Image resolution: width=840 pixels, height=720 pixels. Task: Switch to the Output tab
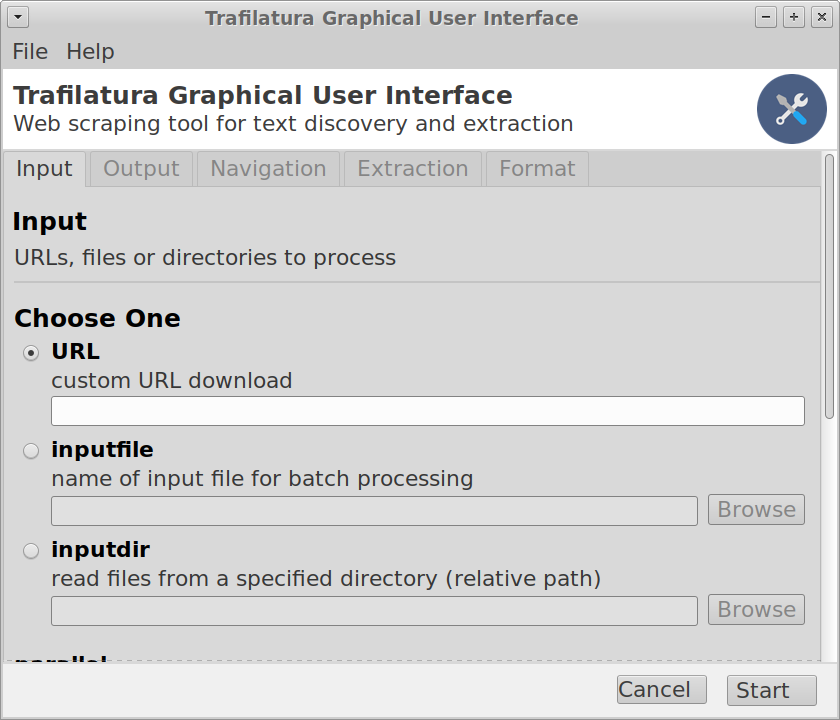(141, 169)
